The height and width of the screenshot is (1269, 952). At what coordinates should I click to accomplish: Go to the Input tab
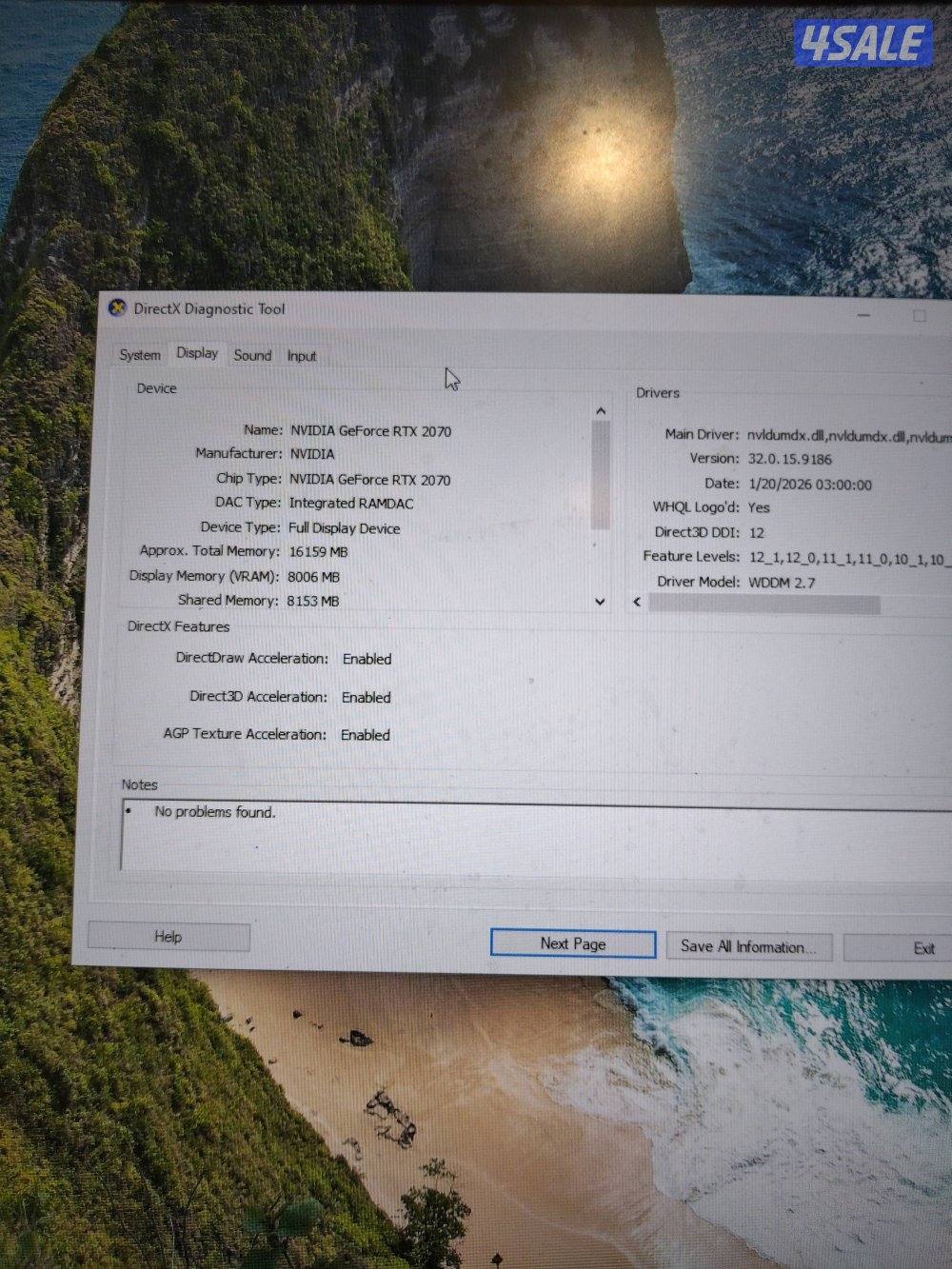[302, 356]
